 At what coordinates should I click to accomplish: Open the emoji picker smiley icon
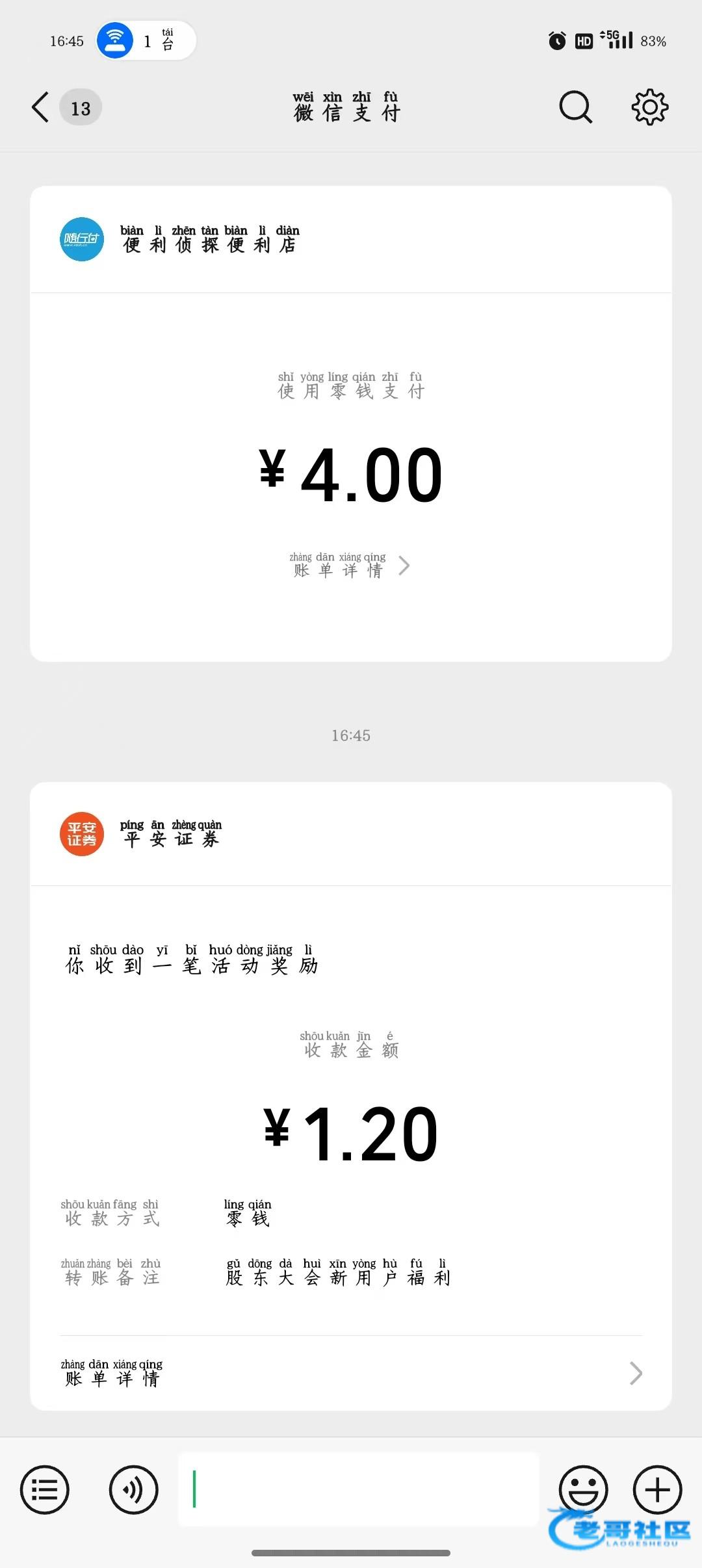click(x=583, y=1488)
